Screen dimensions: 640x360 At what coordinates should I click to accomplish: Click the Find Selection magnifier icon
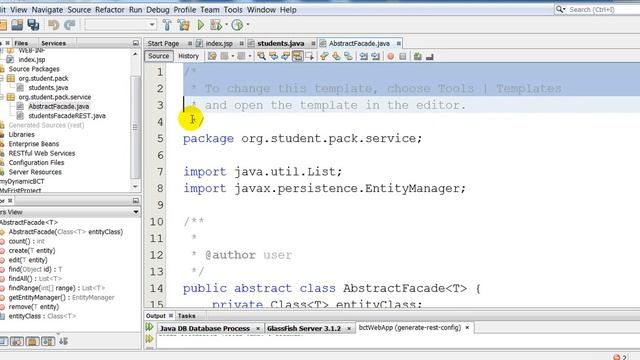261,56
